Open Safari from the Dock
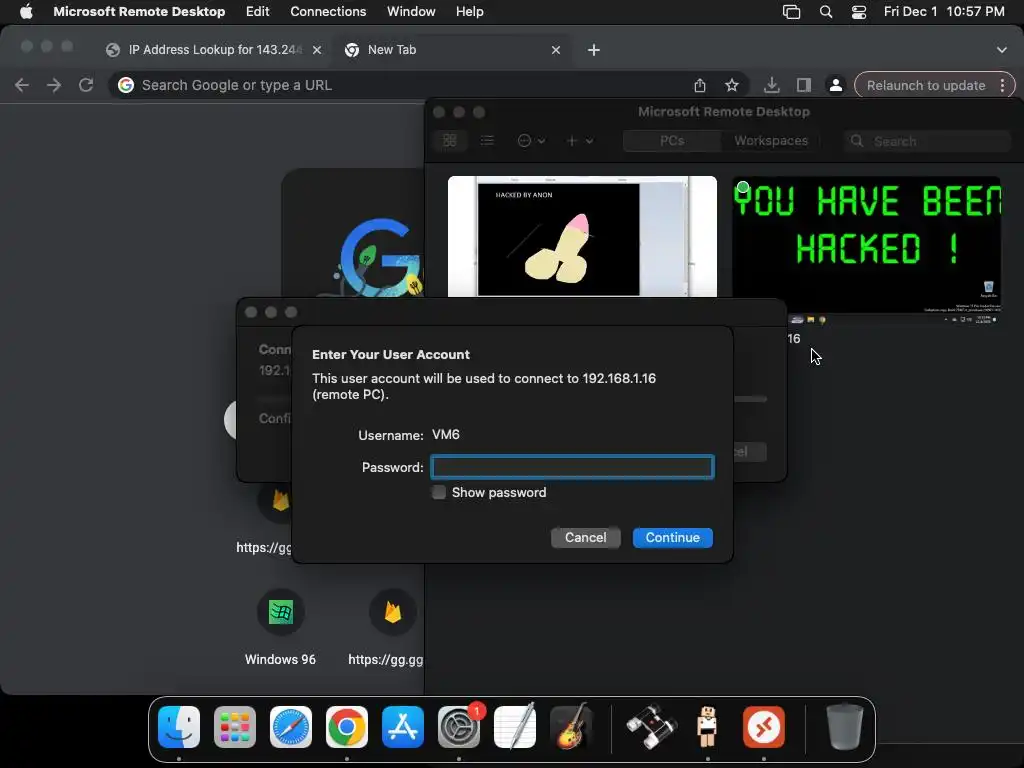Screen dimensions: 1024x768 click(x=291, y=727)
